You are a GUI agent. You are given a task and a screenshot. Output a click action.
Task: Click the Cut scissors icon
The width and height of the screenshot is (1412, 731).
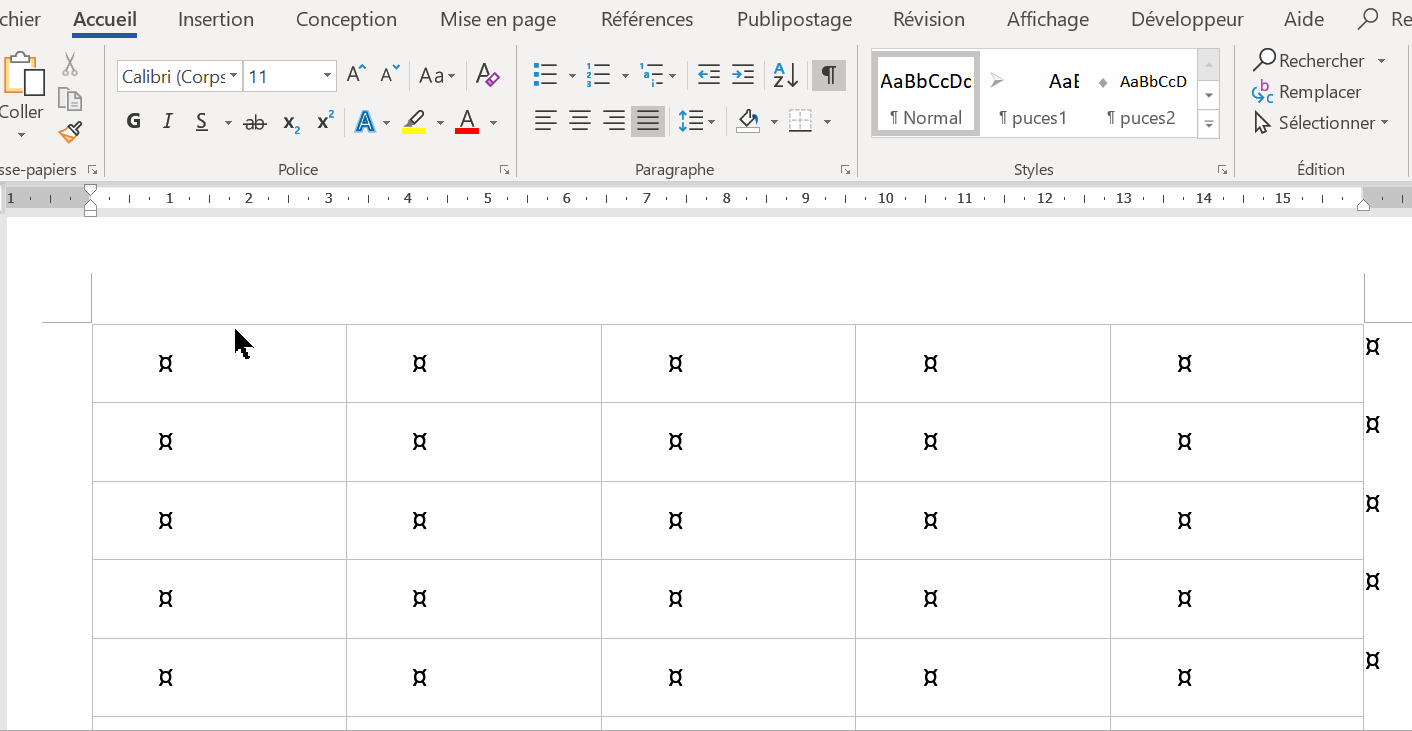pyautogui.click(x=69, y=65)
